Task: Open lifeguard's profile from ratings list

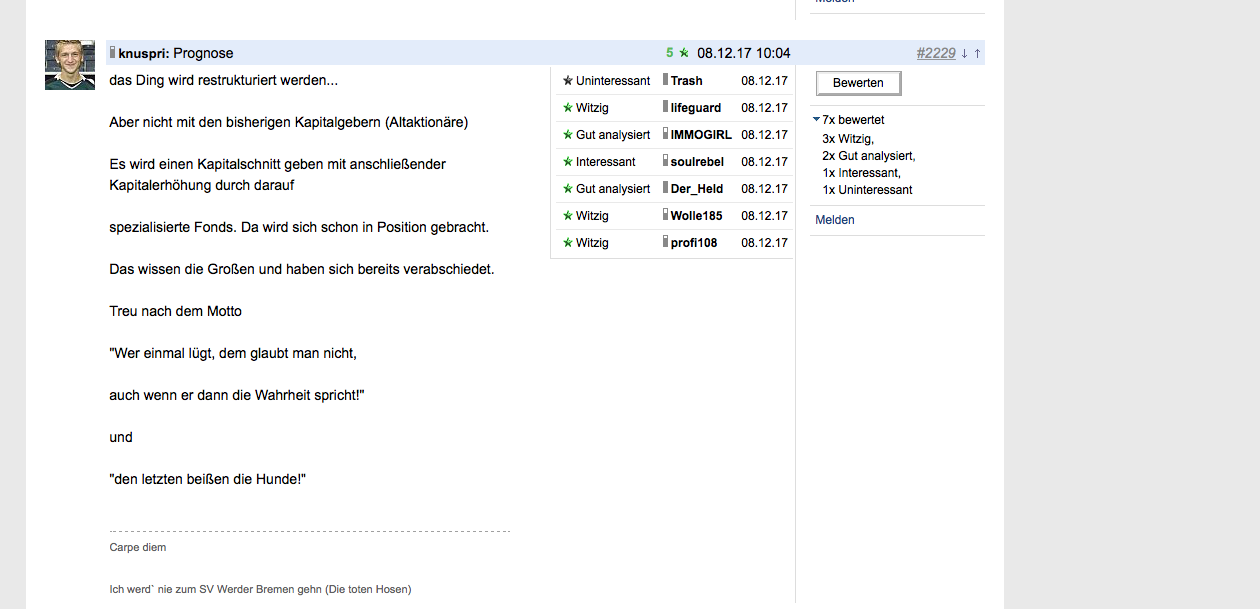Action: [x=696, y=108]
